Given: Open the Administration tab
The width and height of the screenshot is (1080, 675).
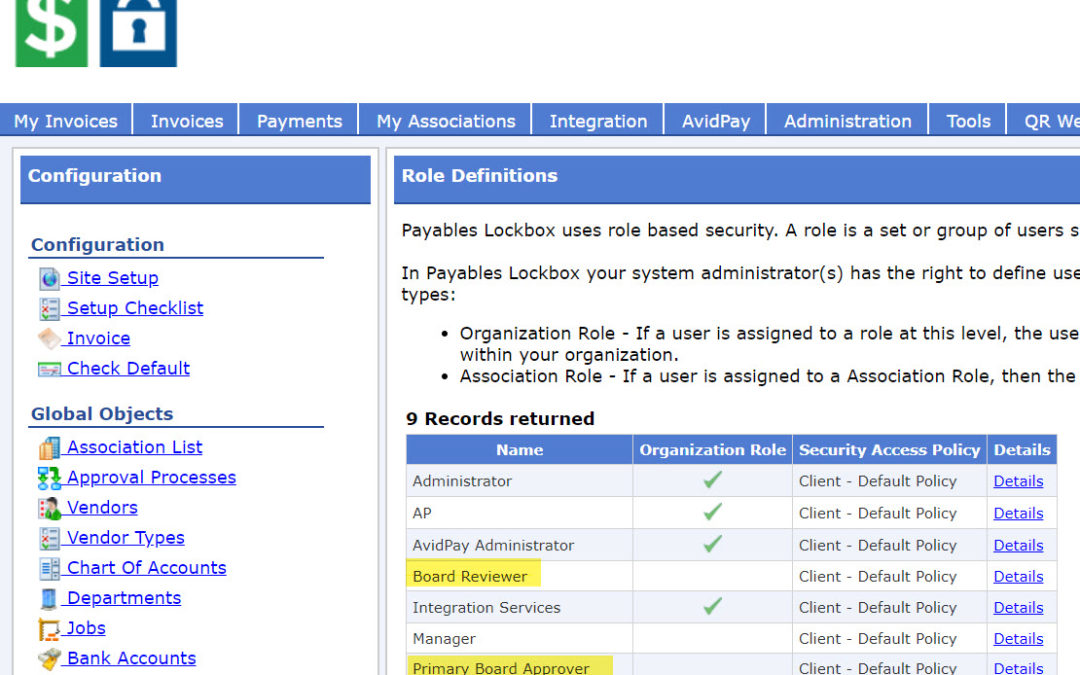Looking at the screenshot, I should (x=847, y=121).
